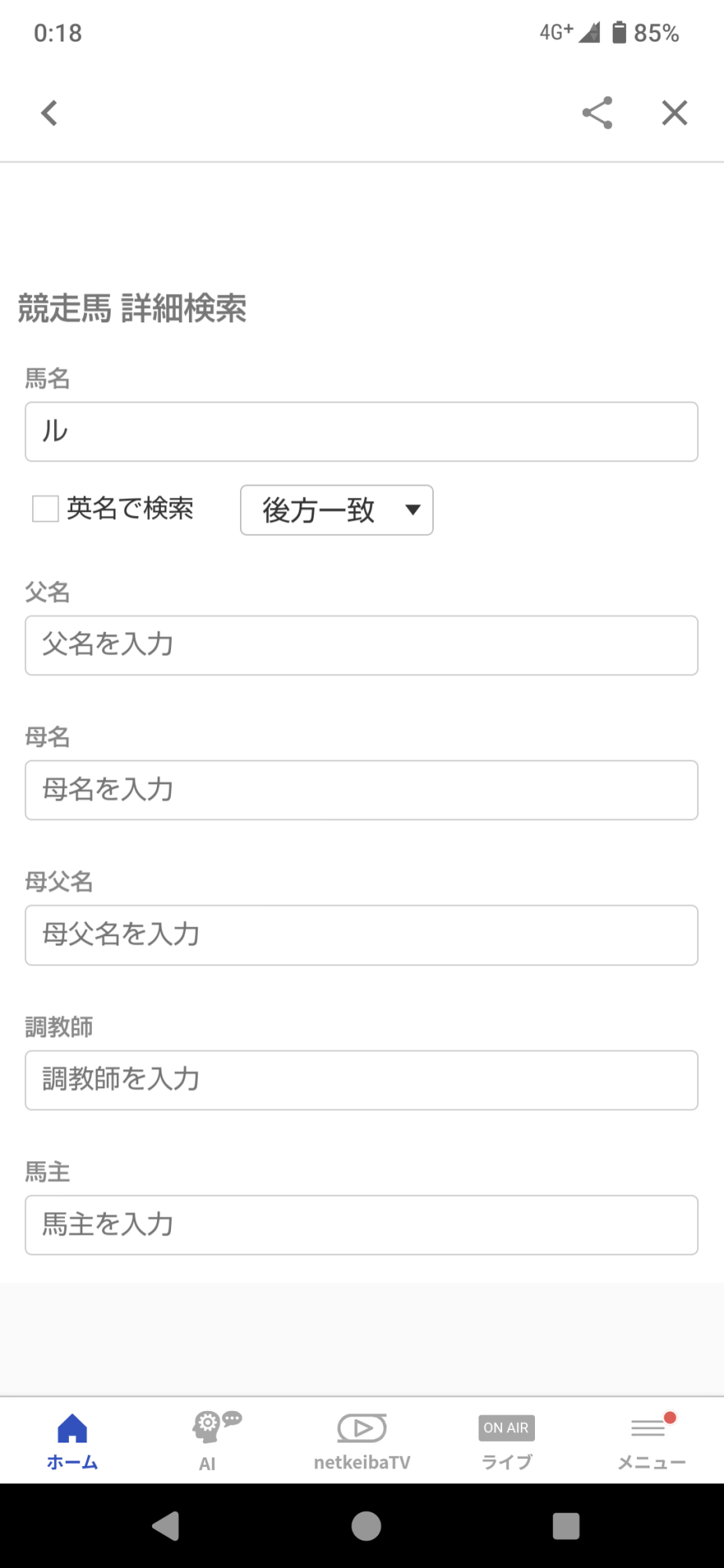Open the 後方一致 match-type dropdown
This screenshot has height=1568, width=724.
pyautogui.click(x=337, y=510)
